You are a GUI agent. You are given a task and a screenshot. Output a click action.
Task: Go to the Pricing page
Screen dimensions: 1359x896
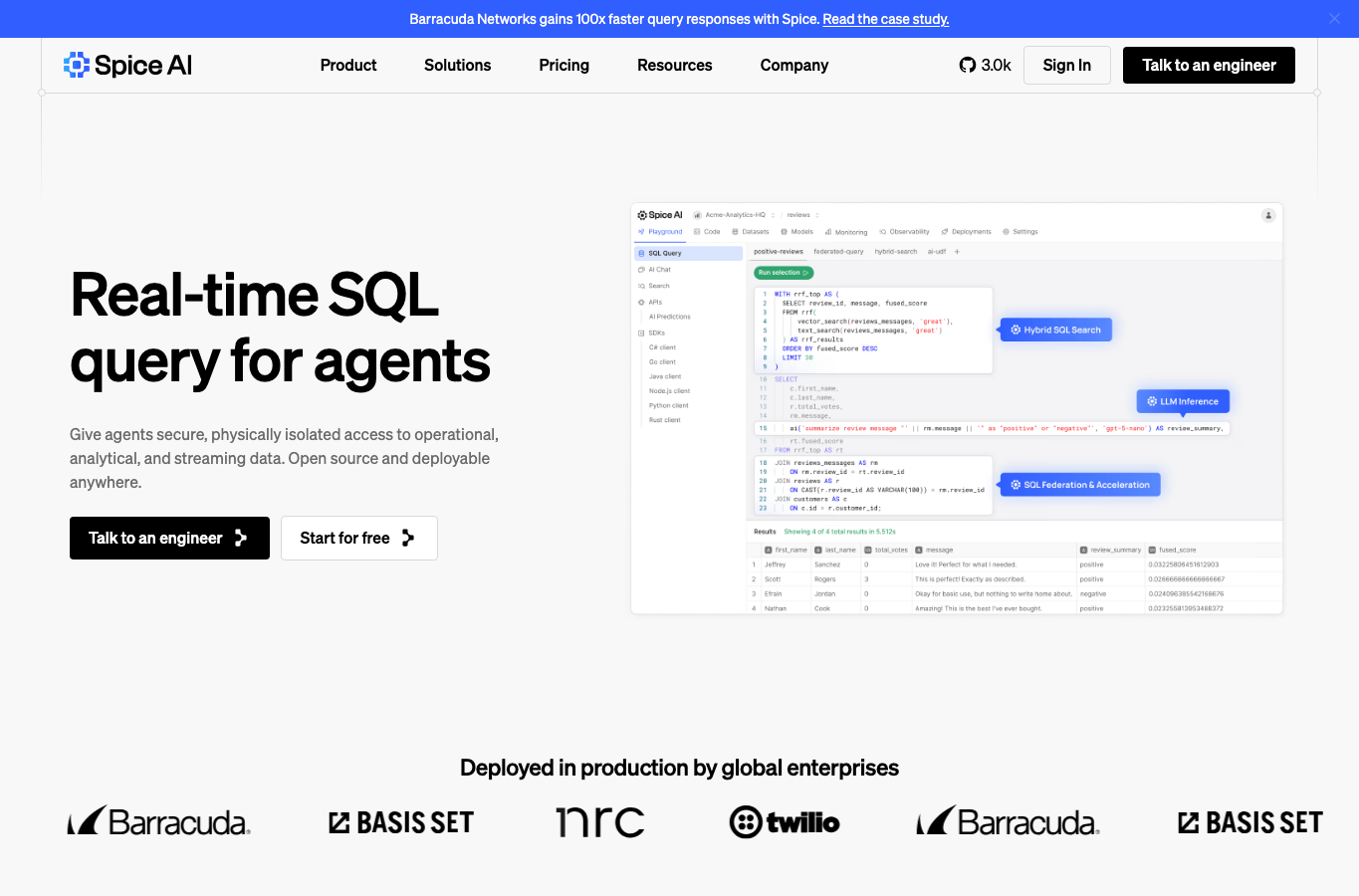pyautogui.click(x=564, y=65)
